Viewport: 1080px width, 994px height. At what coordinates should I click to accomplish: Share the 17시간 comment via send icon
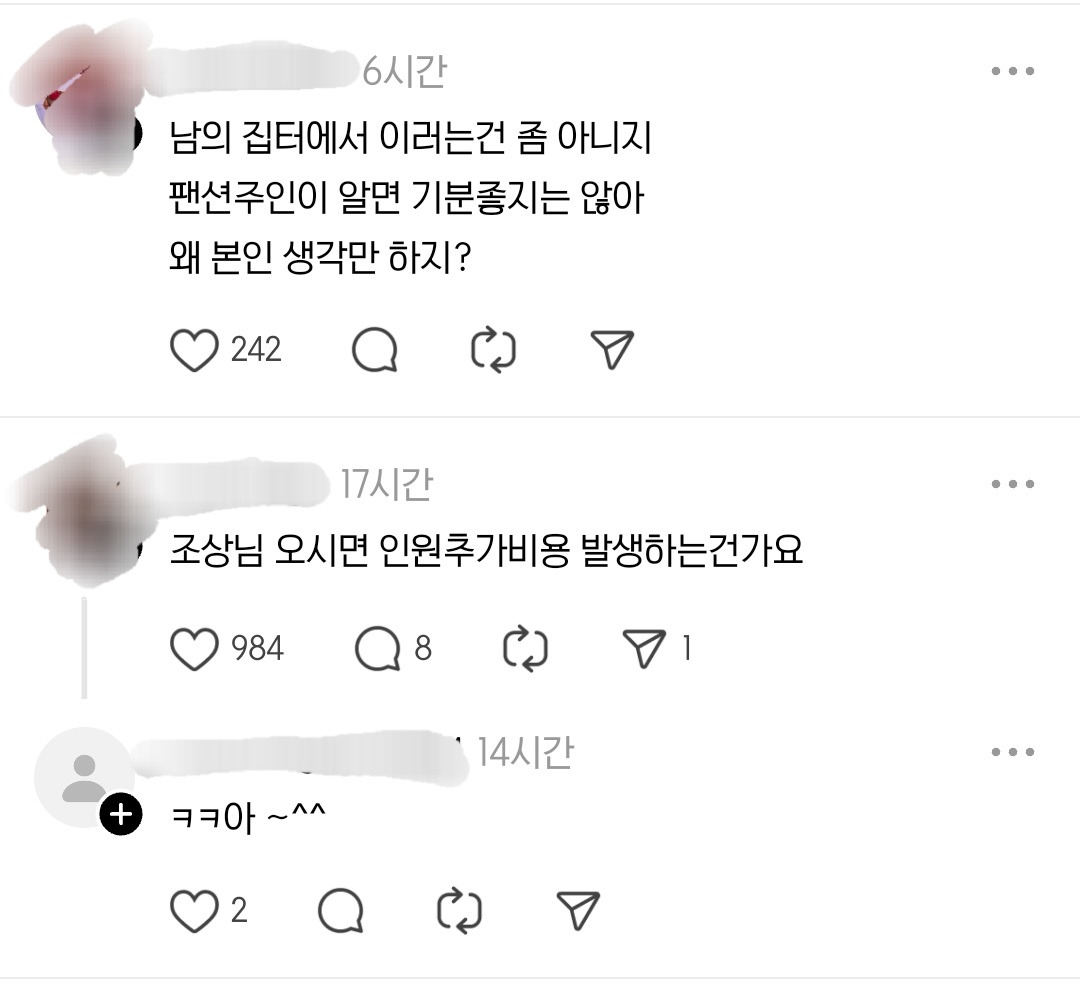644,649
